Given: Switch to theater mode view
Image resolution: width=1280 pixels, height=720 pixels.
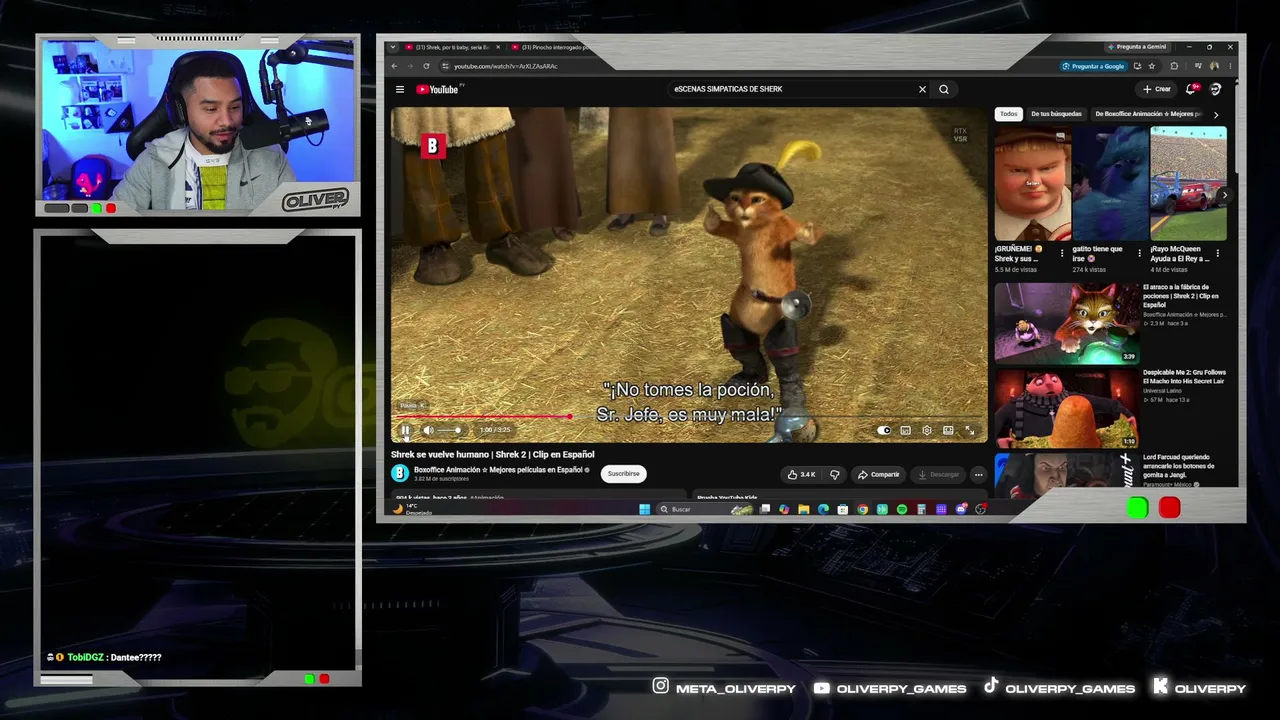Looking at the screenshot, I should coord(948,430).
